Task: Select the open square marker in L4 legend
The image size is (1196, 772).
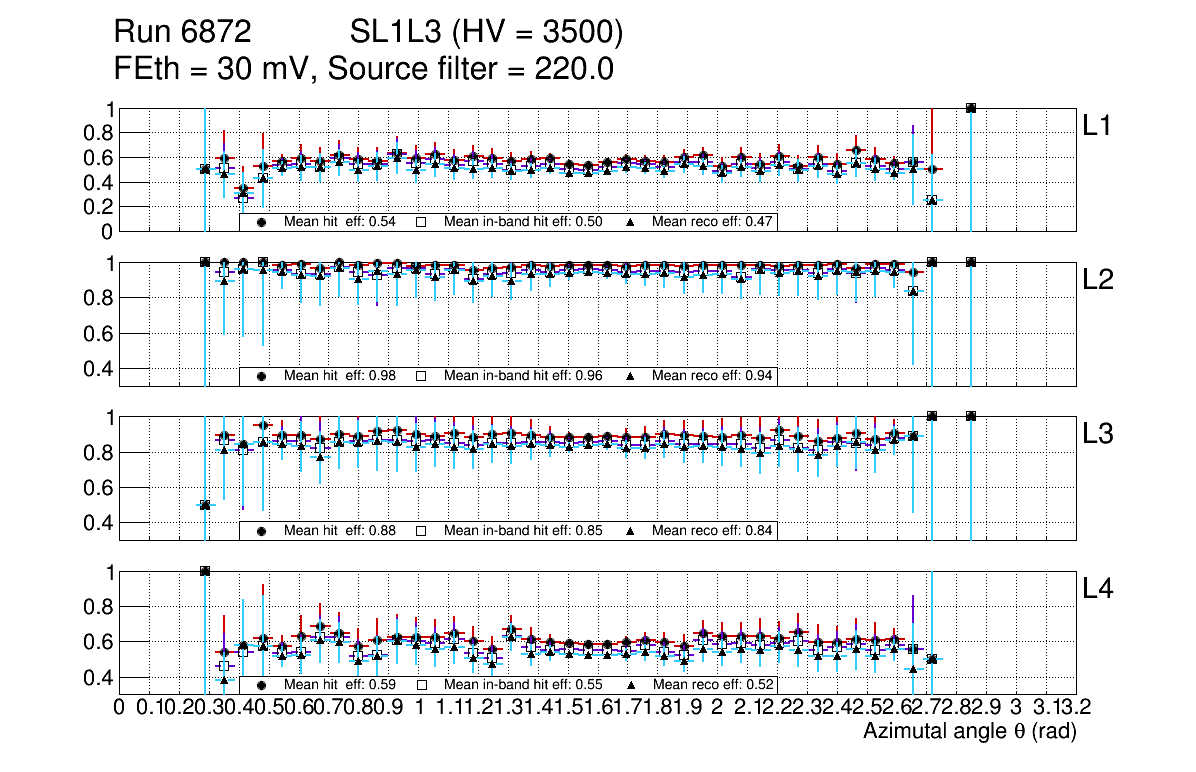Action: click(x=421, y=685)
